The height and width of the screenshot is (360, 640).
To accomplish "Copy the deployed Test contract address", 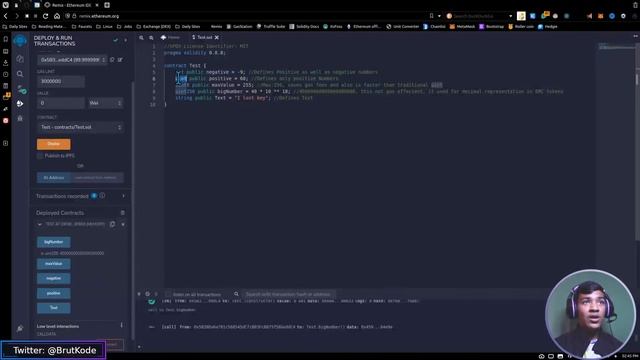I will [x=112, y=224].
